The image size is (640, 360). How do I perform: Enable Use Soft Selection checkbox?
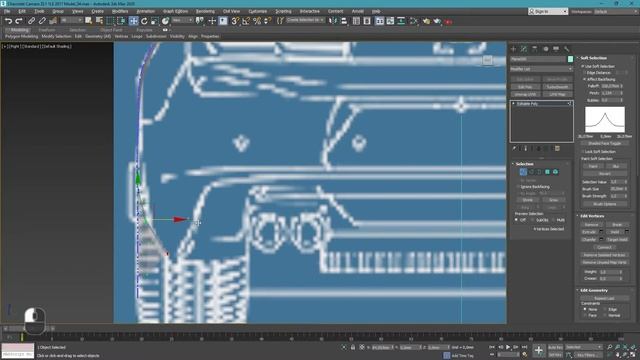[x=583, y=66]
